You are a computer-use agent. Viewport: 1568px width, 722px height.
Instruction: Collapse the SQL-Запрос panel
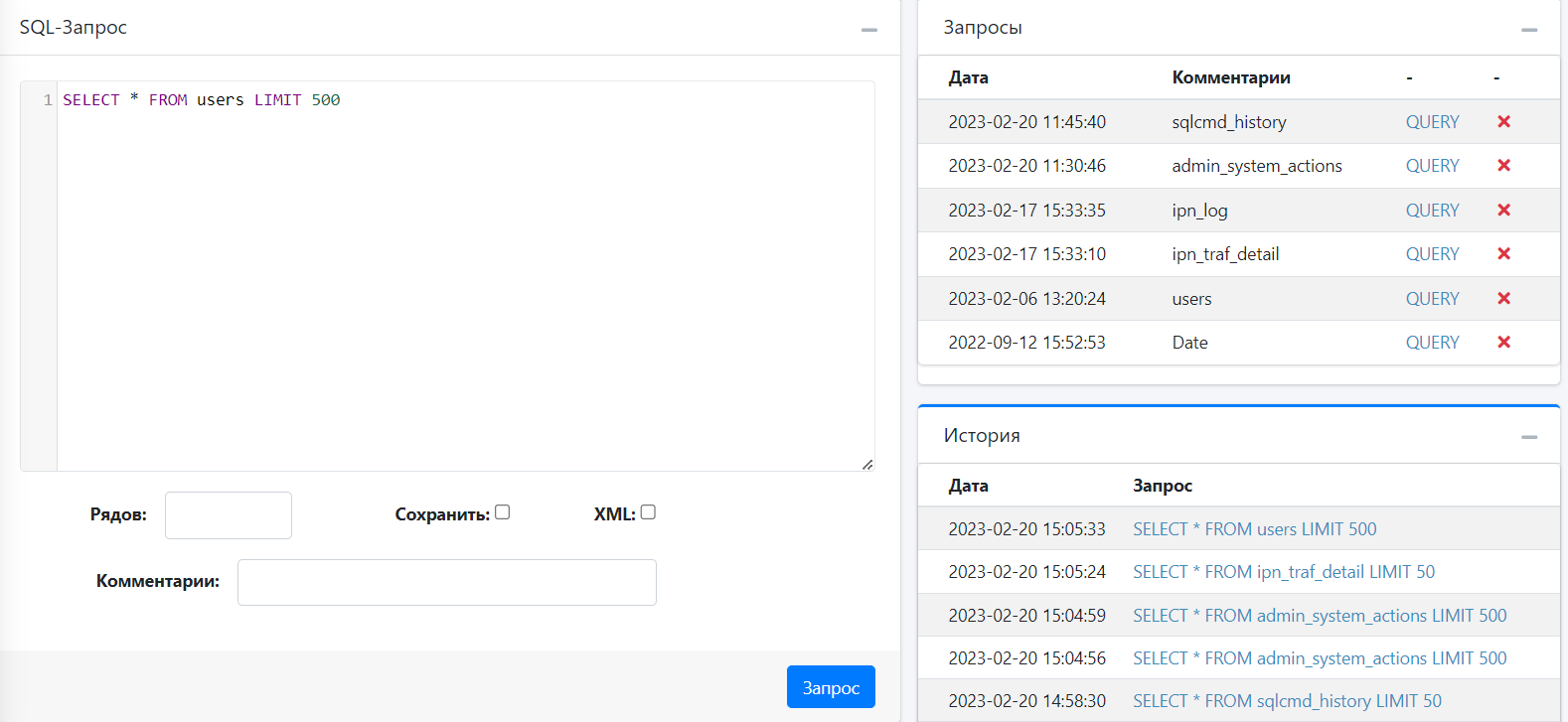(868, 30)
